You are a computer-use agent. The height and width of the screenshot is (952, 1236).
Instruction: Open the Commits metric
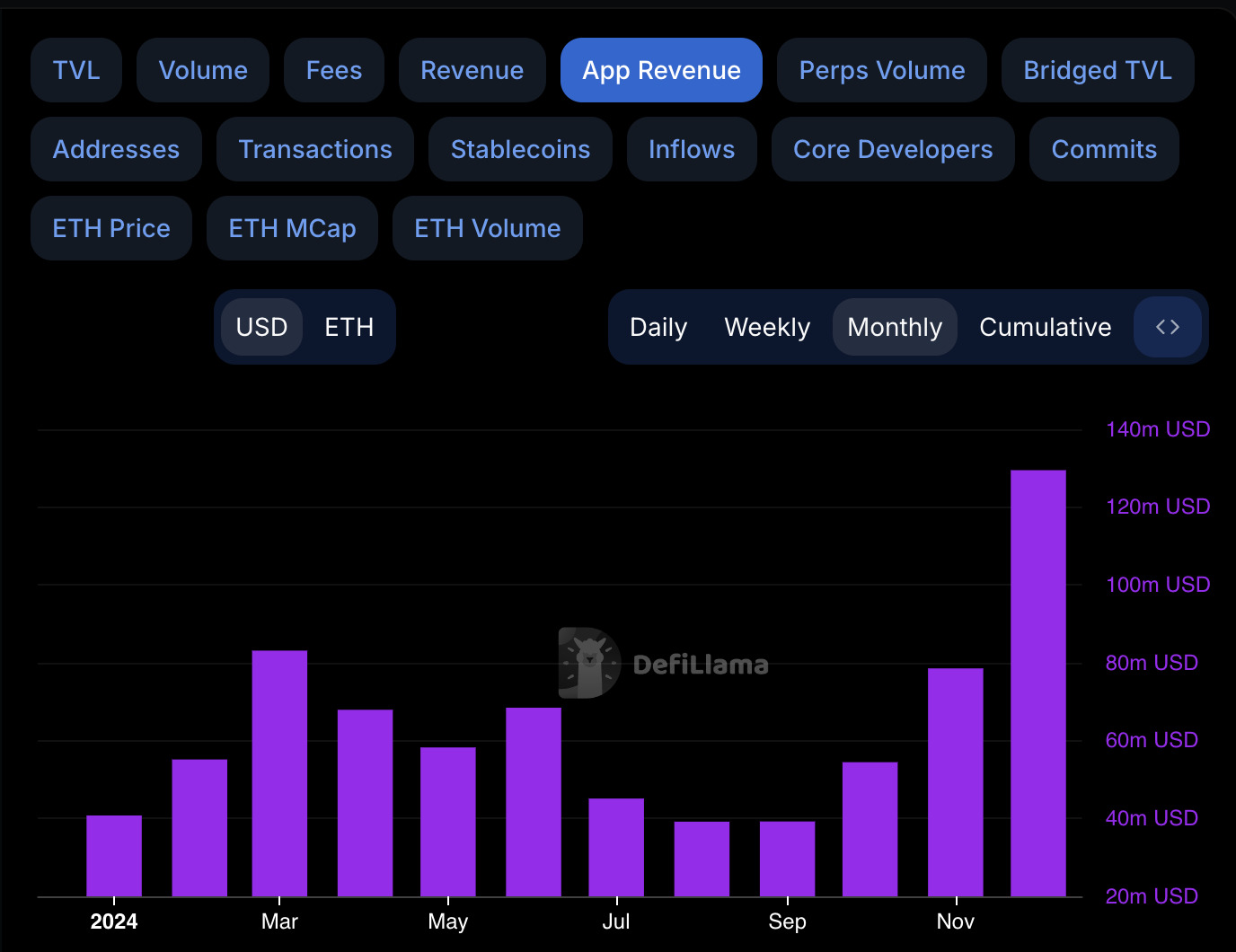point(1104,149)
